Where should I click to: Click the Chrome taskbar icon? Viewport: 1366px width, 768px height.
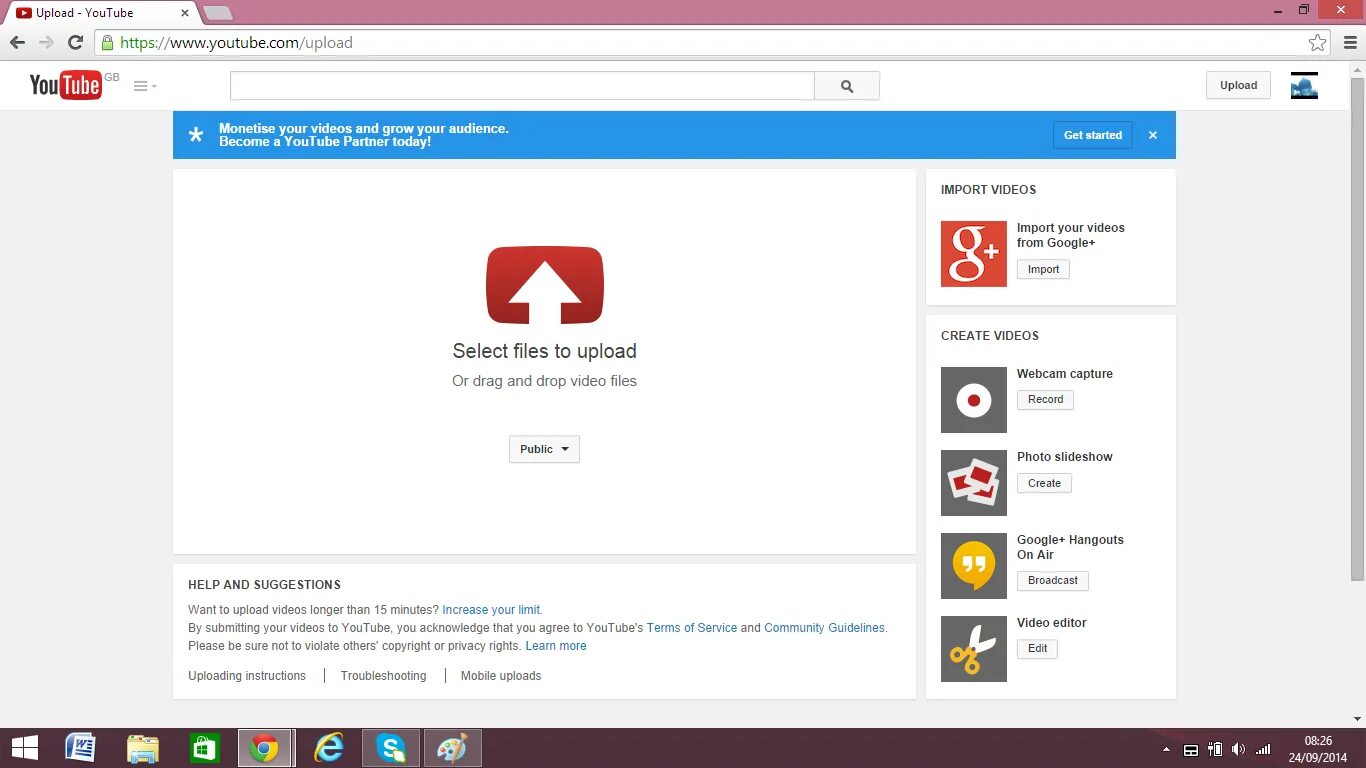click(265, 748)
